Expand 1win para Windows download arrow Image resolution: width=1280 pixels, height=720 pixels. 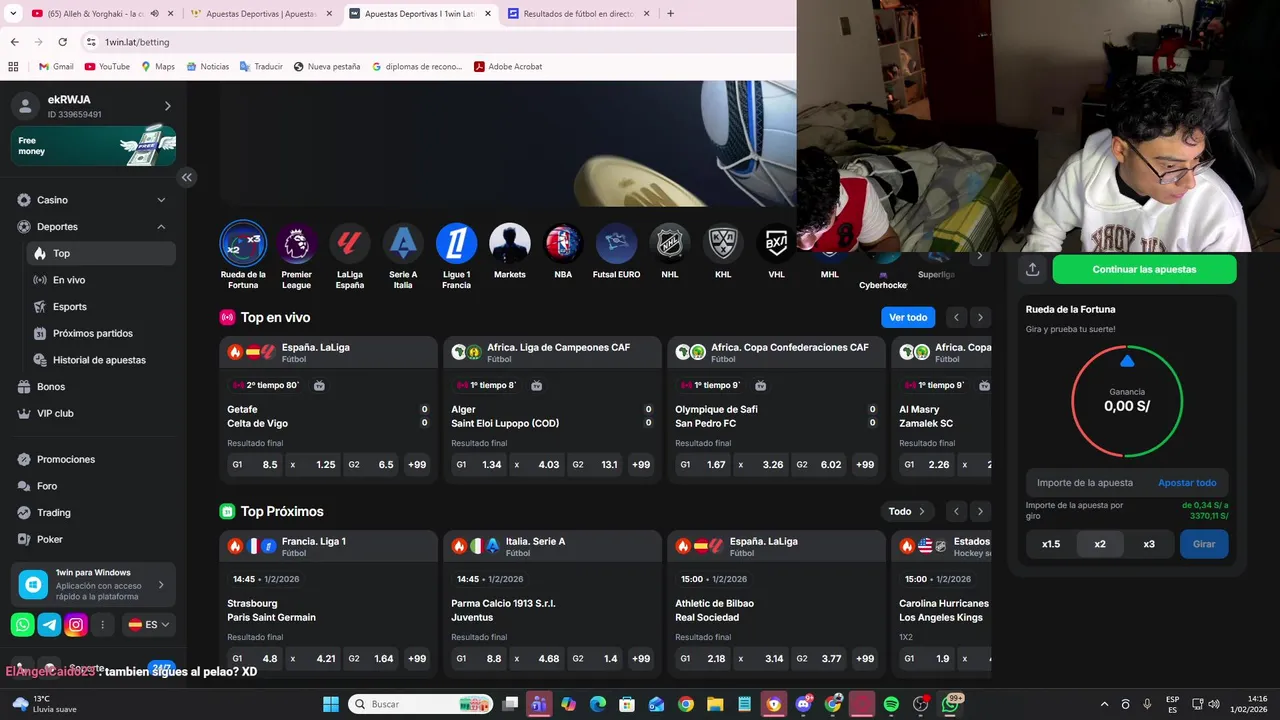click(161, 585)
